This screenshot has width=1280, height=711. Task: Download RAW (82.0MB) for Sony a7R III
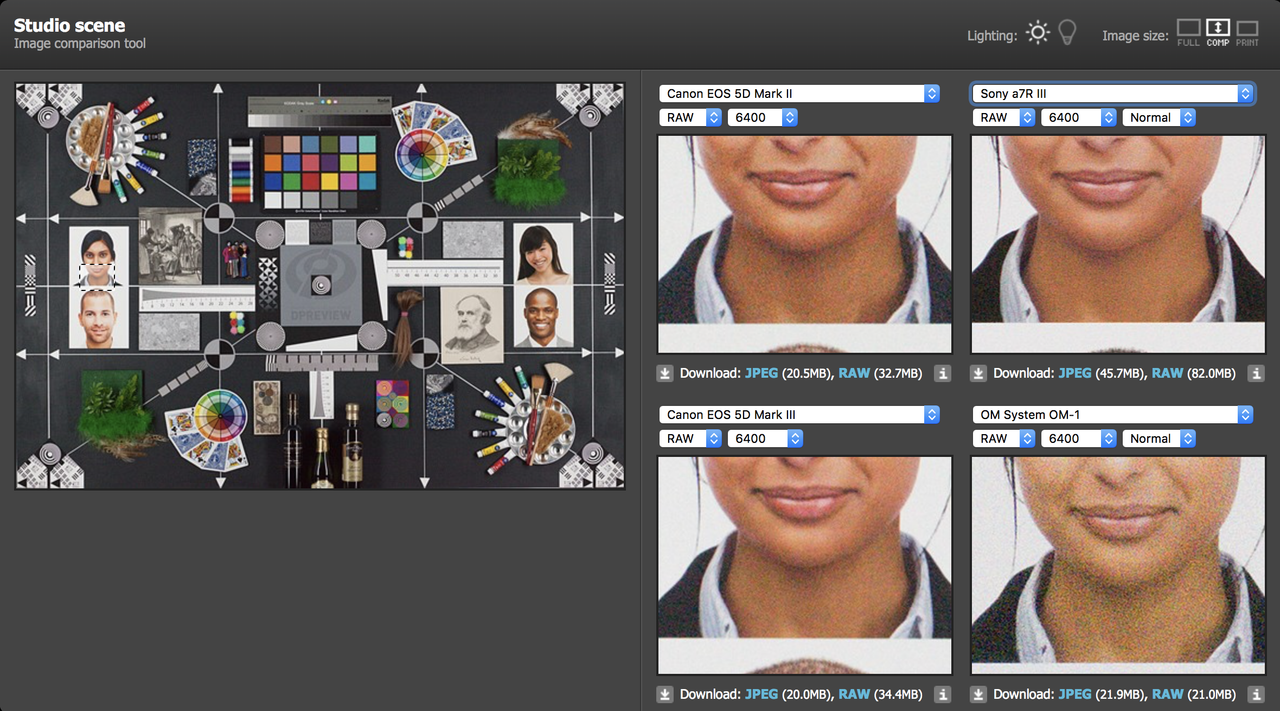1168,373
